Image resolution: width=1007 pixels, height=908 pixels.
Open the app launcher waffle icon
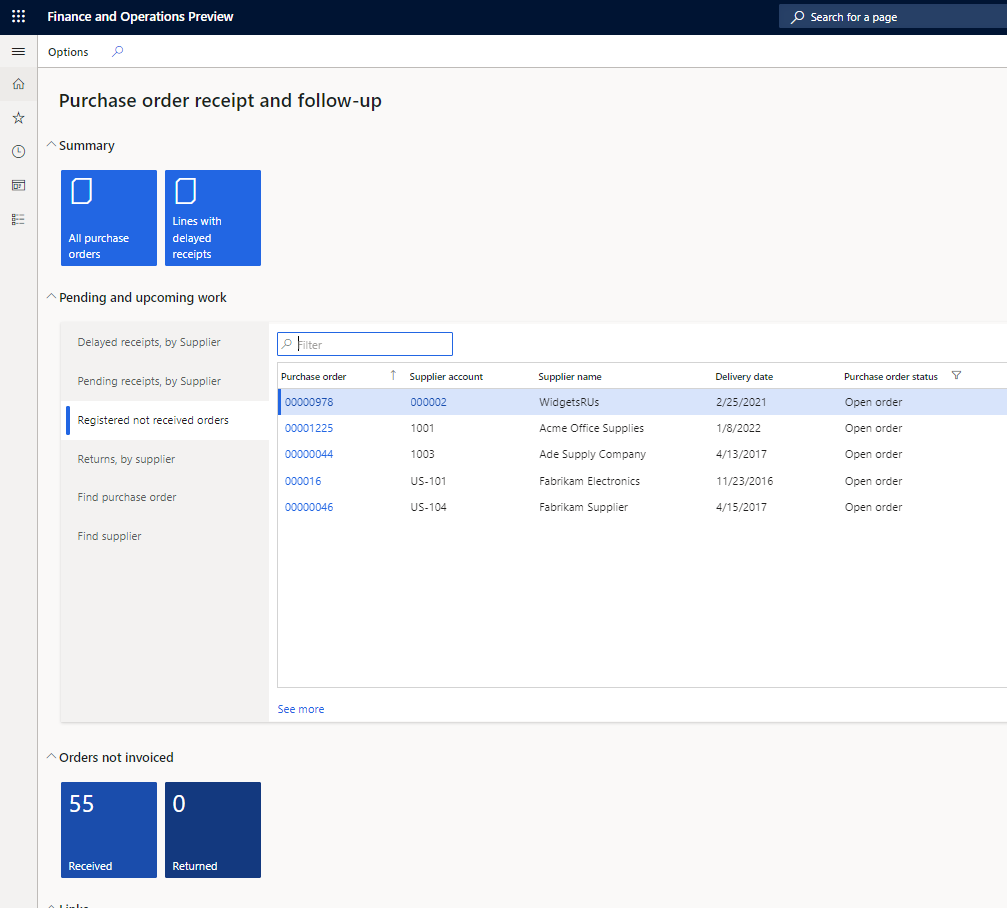[x=19, y=17]
